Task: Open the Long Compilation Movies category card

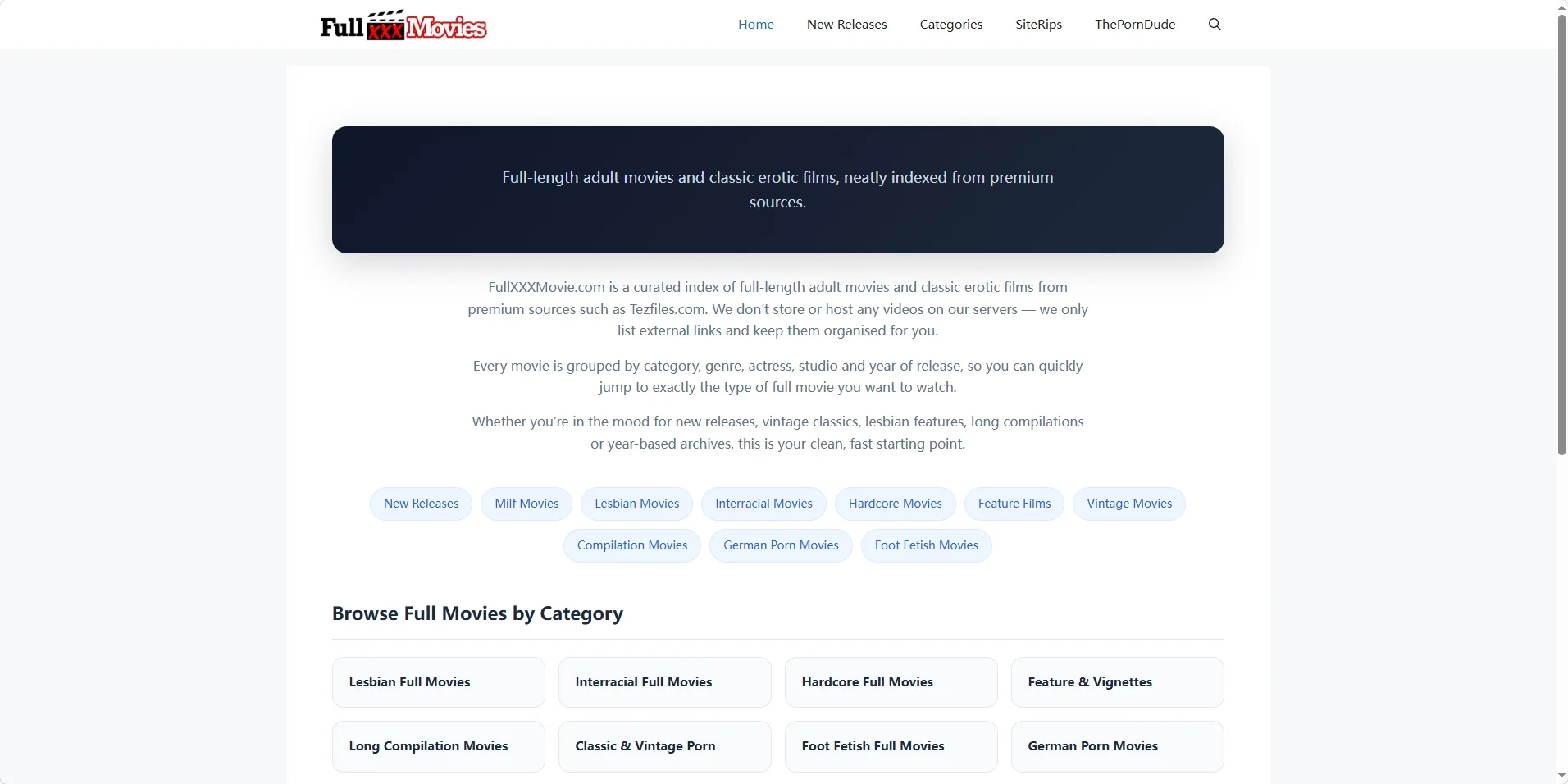Action: [x=438, y=746]
